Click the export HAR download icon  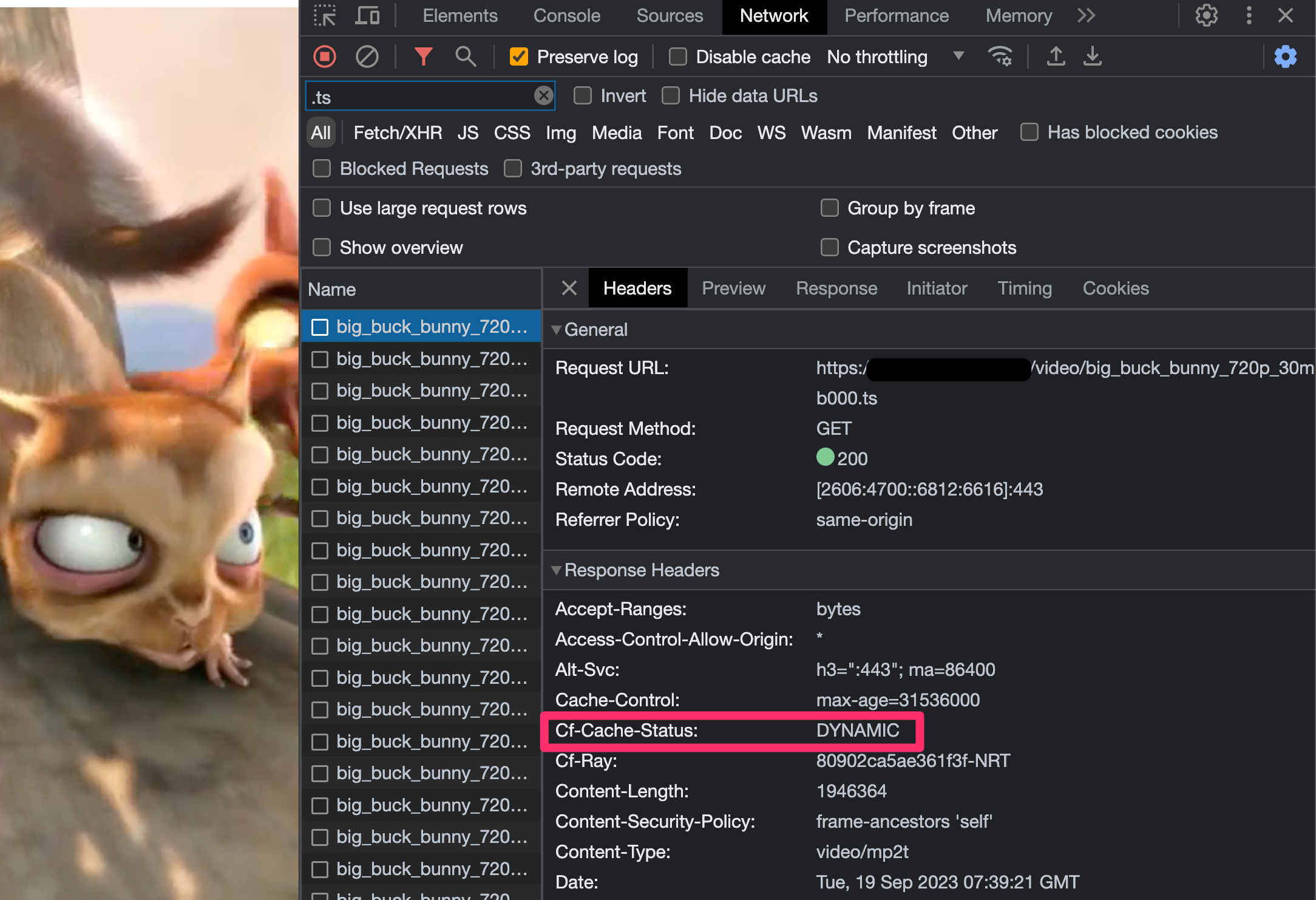point(1092,56)
